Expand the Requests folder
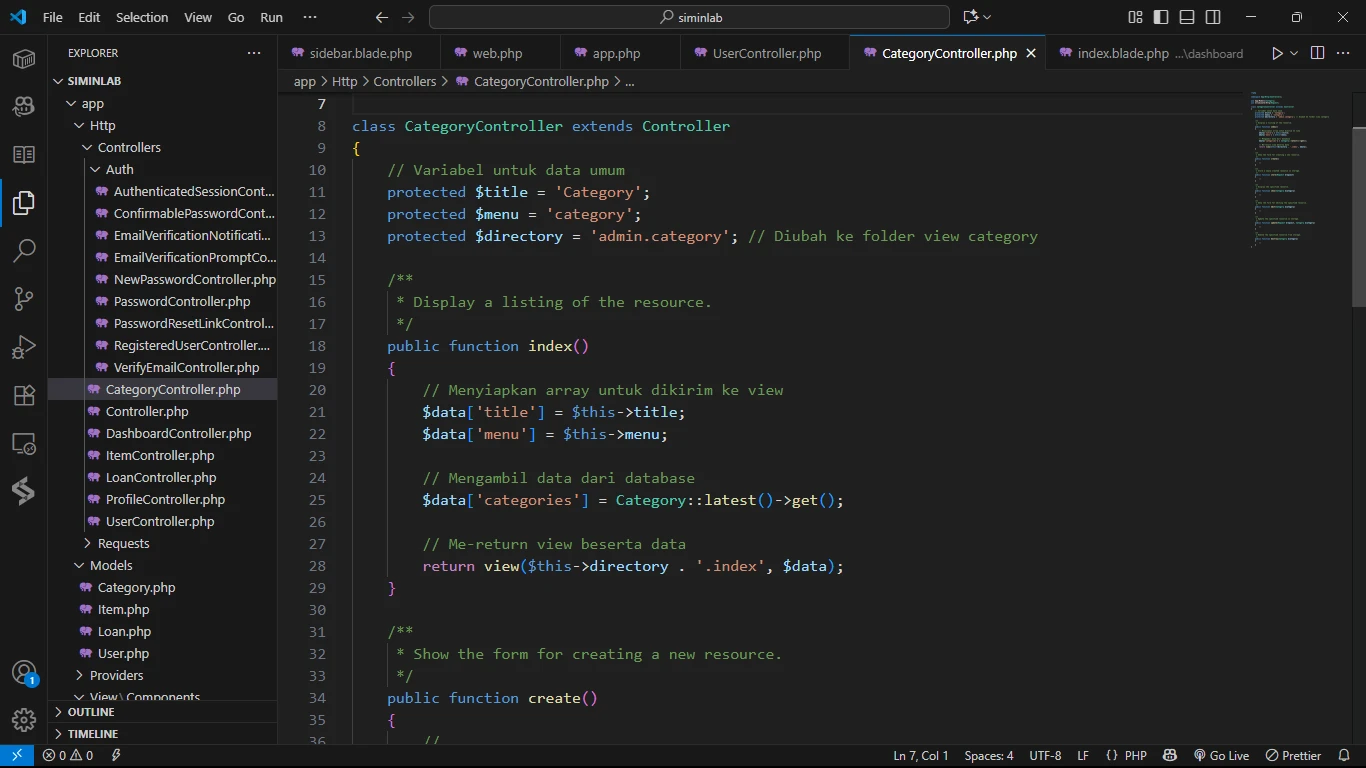The width and height of the screenshot is (1366, 768). coord(123,543)
